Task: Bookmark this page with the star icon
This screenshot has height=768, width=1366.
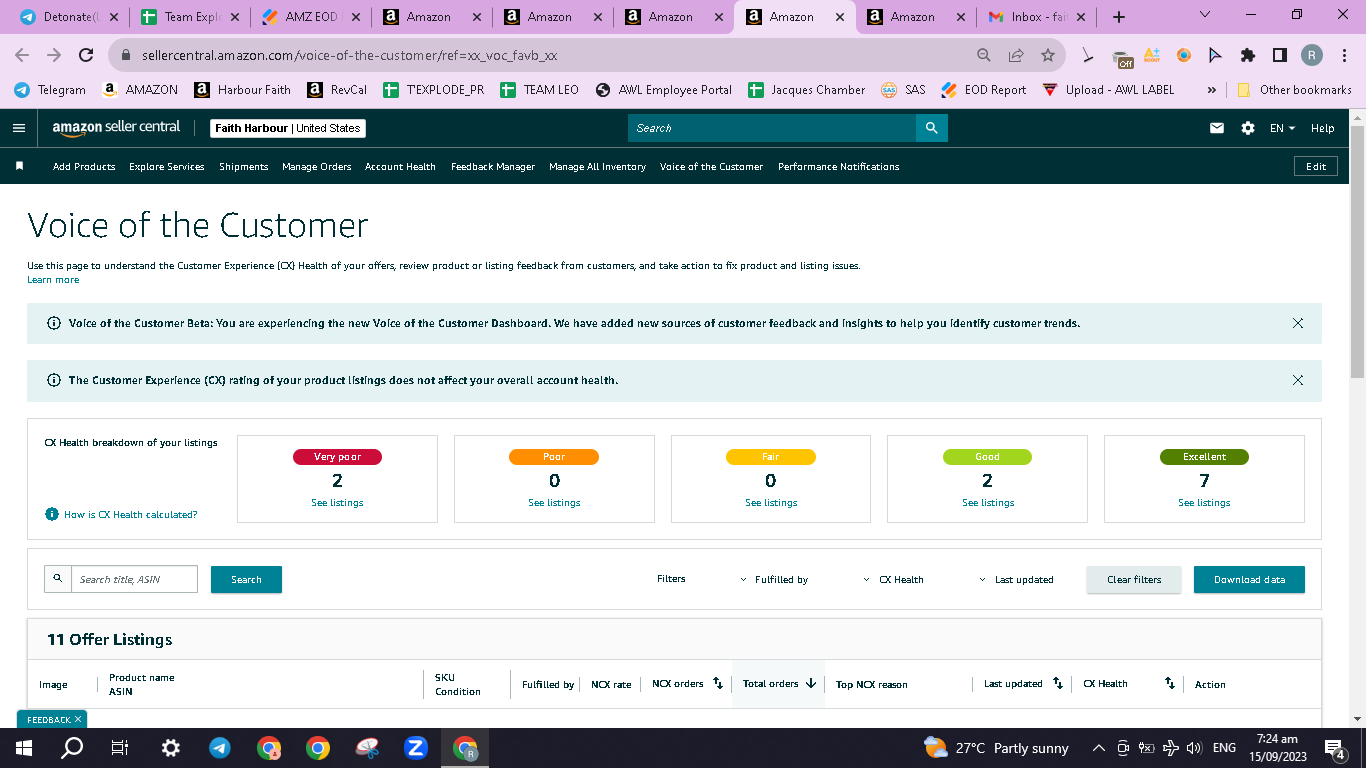Action: [1047, 55]
